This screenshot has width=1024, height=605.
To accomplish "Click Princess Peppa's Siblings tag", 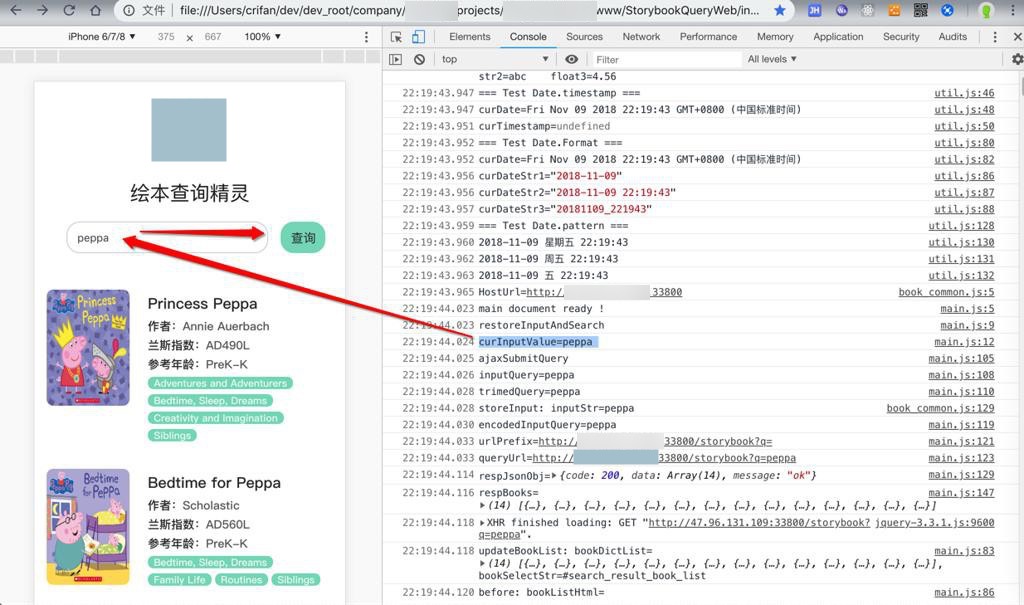I will [x=172, y=435].
